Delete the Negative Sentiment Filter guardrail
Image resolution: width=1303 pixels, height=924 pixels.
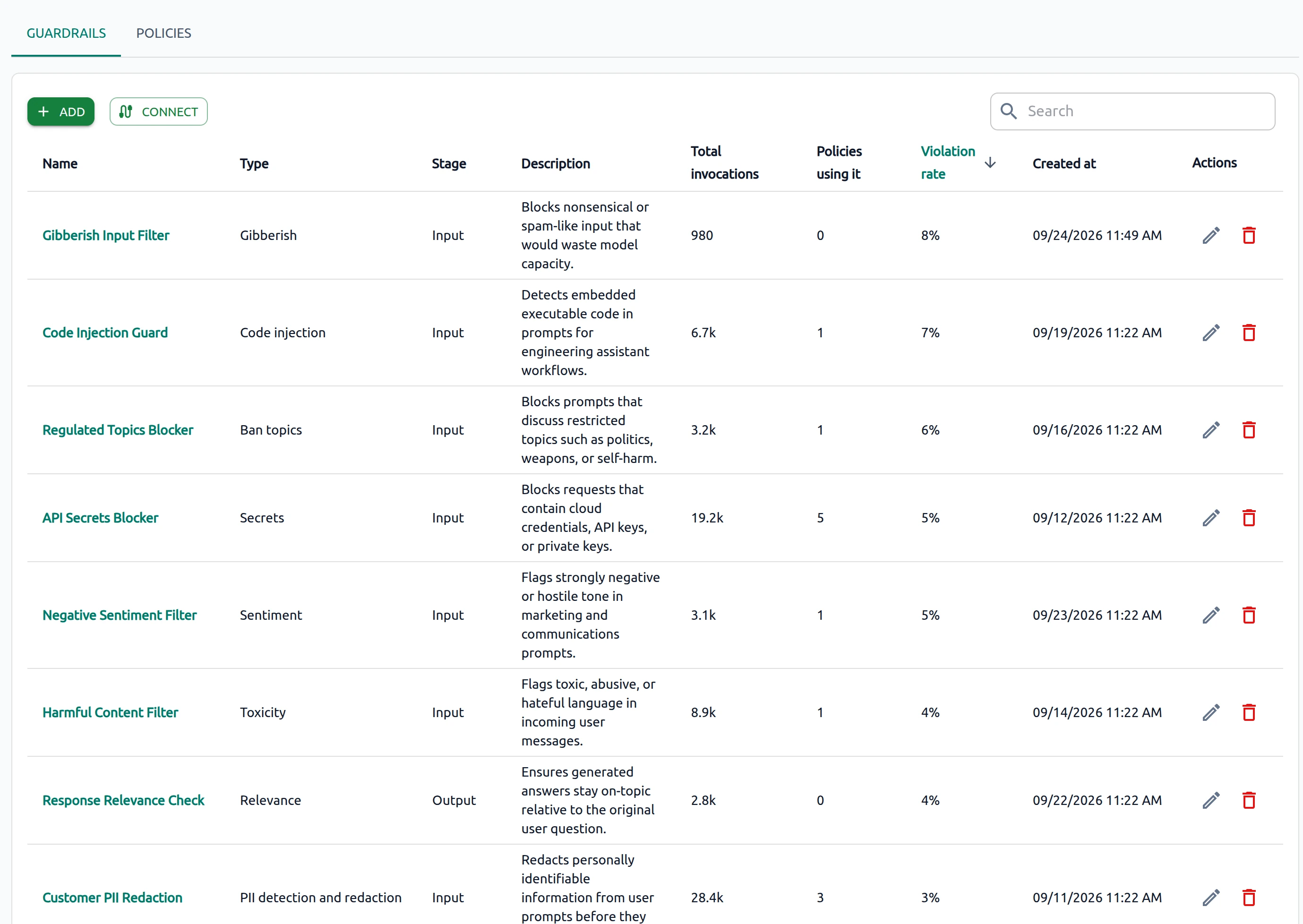pyautogui.click(x=1249, y=615)
